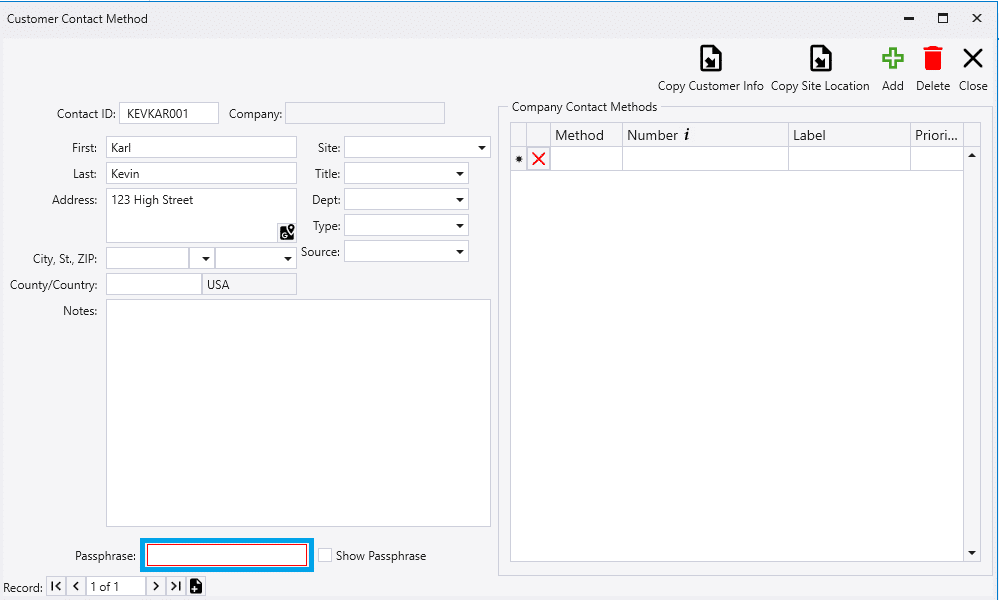Image resolution: width=999 pixels, height=600 pixels.
Task: Expand the Site dropdown
Action: [481, 148]
